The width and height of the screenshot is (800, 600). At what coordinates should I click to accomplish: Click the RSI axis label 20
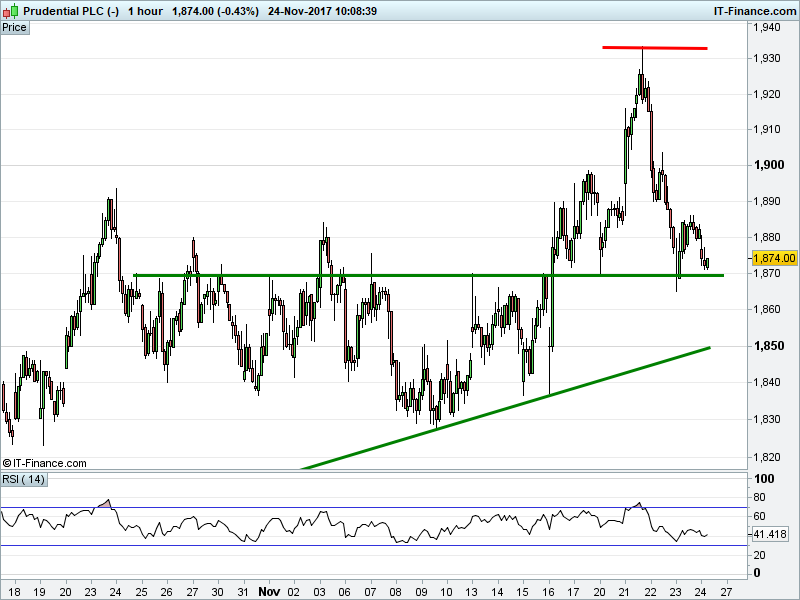(759, 555)
